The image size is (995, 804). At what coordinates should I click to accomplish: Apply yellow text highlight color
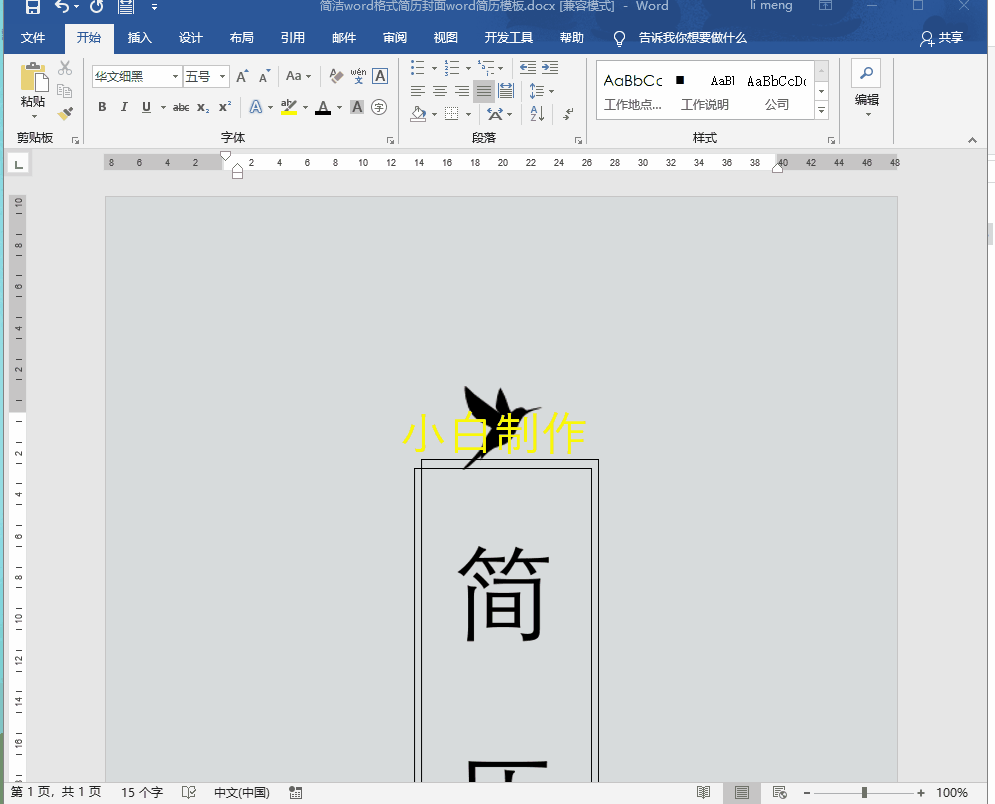tap(289, 107)
